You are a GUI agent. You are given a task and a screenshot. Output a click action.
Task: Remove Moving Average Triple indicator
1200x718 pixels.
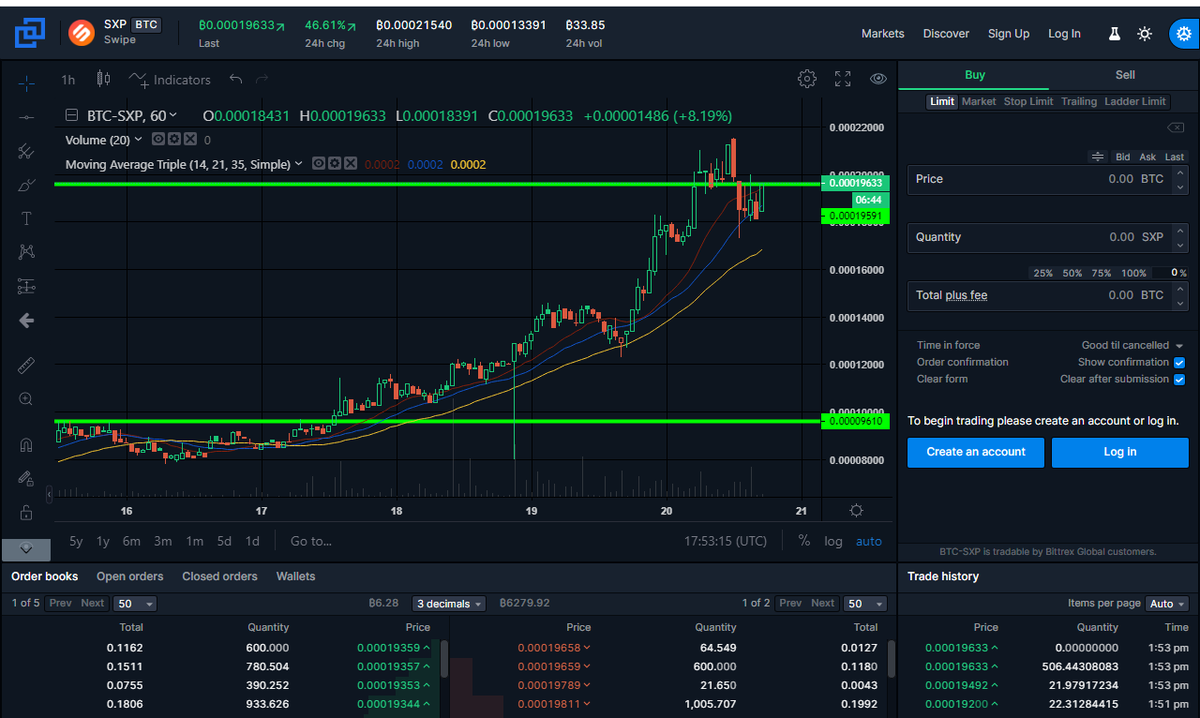pyautogui.click(x=350, y=164)
